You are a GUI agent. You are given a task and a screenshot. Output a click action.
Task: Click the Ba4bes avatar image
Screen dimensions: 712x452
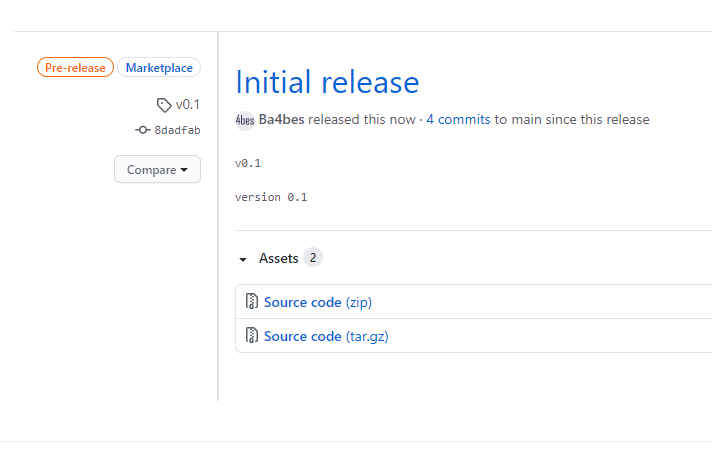coord(245,120)
